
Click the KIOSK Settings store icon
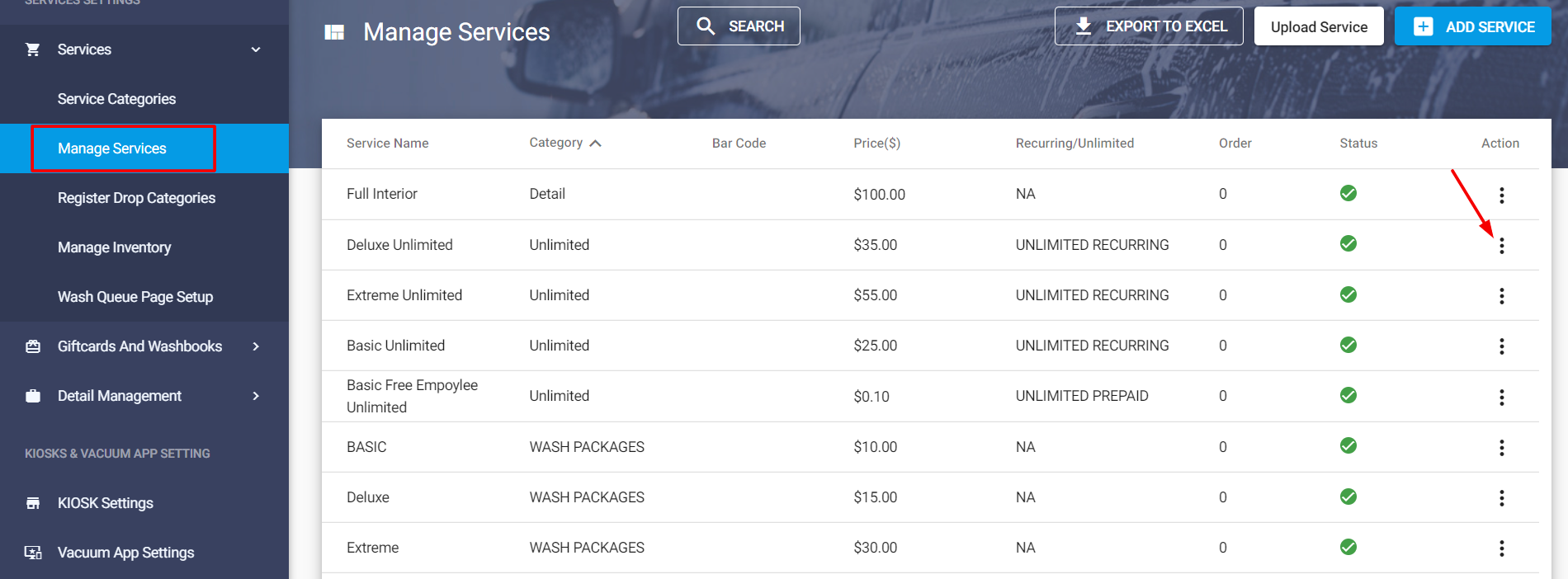tap(33, 503)
